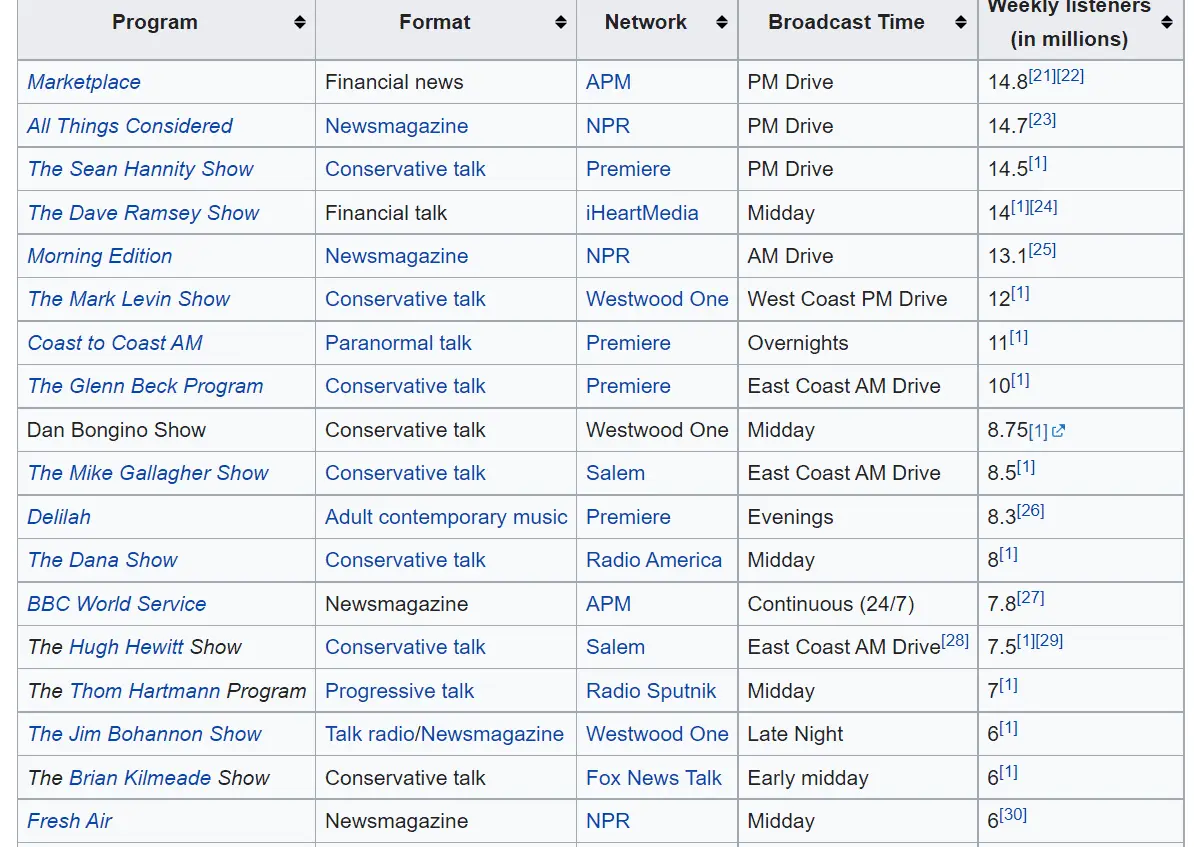Sort by Broadcast Time column arrows

(961, 22)
